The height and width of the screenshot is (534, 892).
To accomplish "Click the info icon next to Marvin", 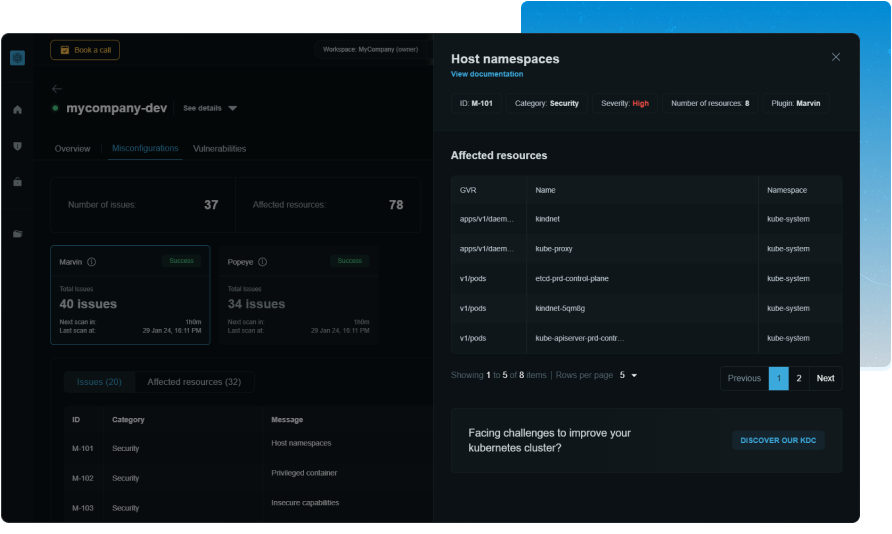I will click(x=91, y=262).
